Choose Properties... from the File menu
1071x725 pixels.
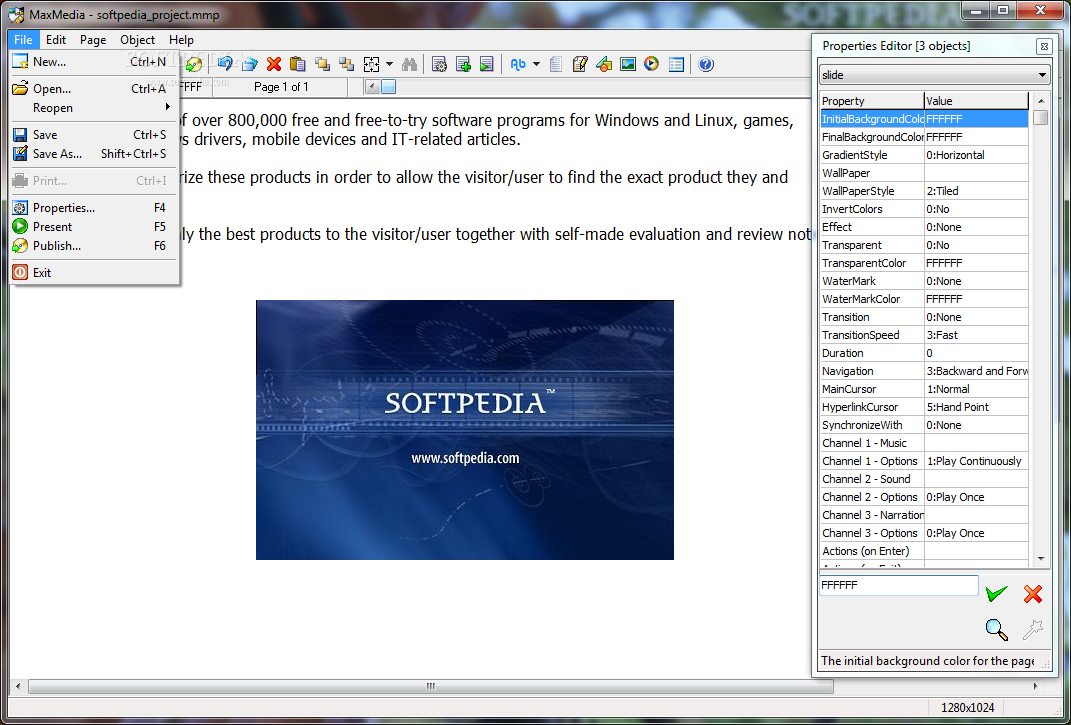click(x=95, y=208)
